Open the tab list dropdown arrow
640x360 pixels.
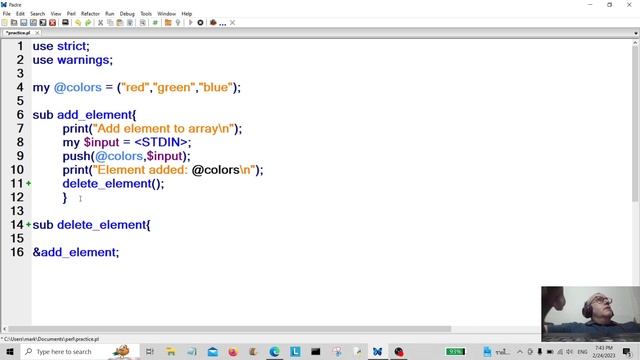click(x=636, y=33)
